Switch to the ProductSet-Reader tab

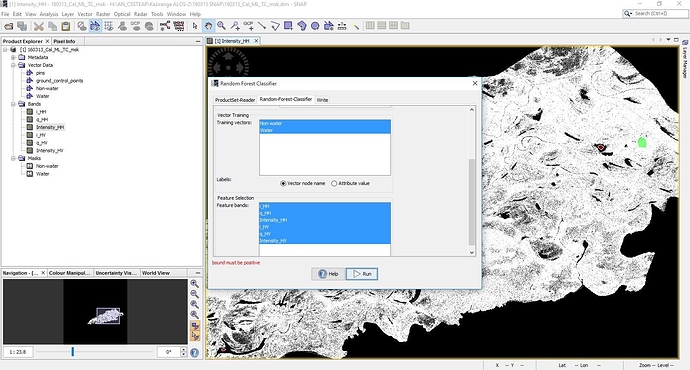click(235, 100)
